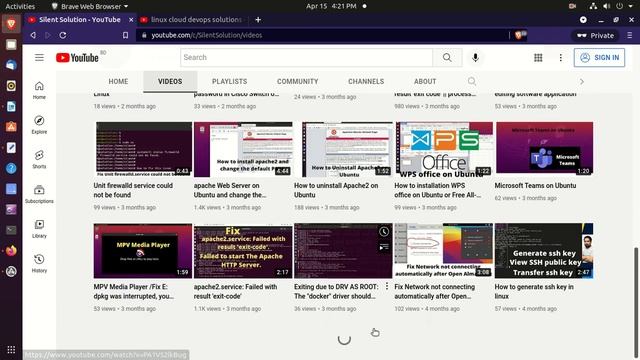640x360 pixels.
Task: Go forward with the browser forward arrow
Action: point(48,36)
